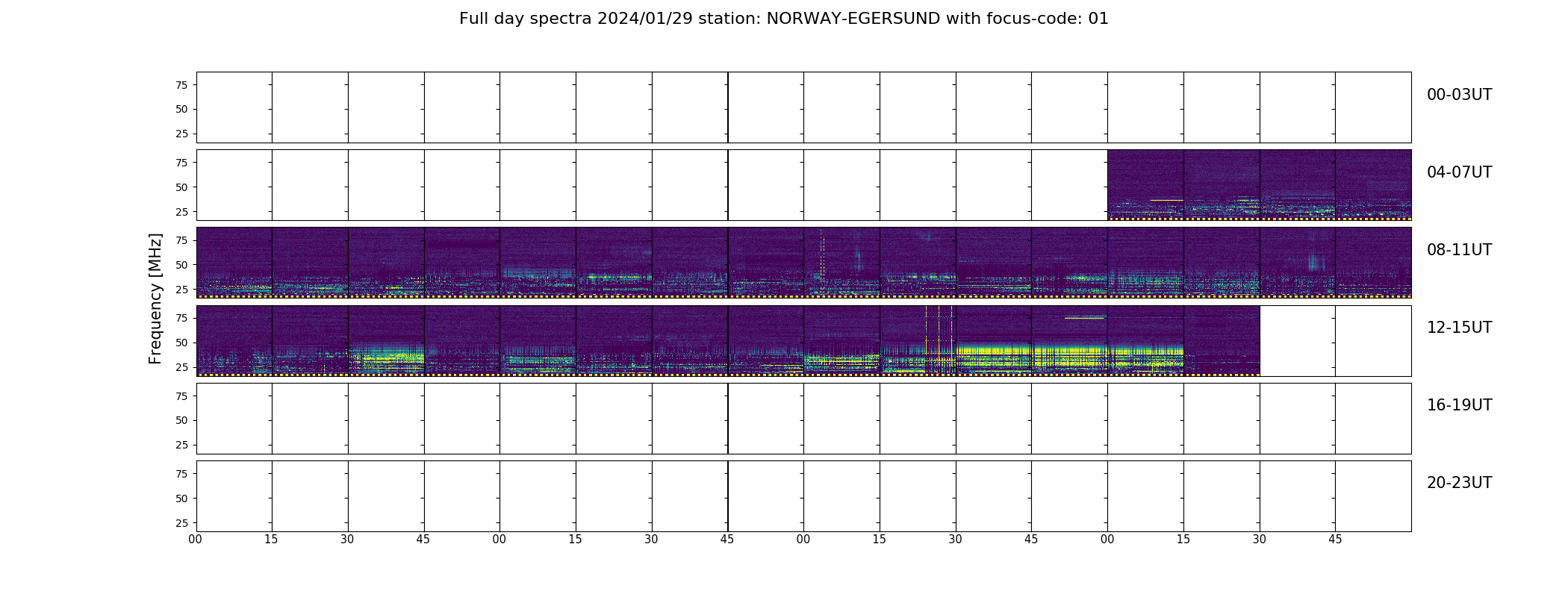The width and height of the screenshot is (1568, 597).
Task: Click the 25 tick of the 04-07UT row
Action: [x=181, y=212]
